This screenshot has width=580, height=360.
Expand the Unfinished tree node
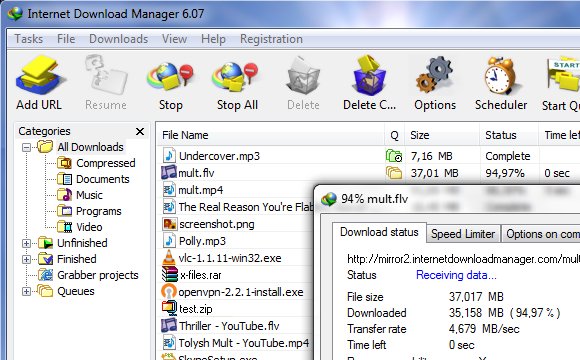(x=26, y=243)
